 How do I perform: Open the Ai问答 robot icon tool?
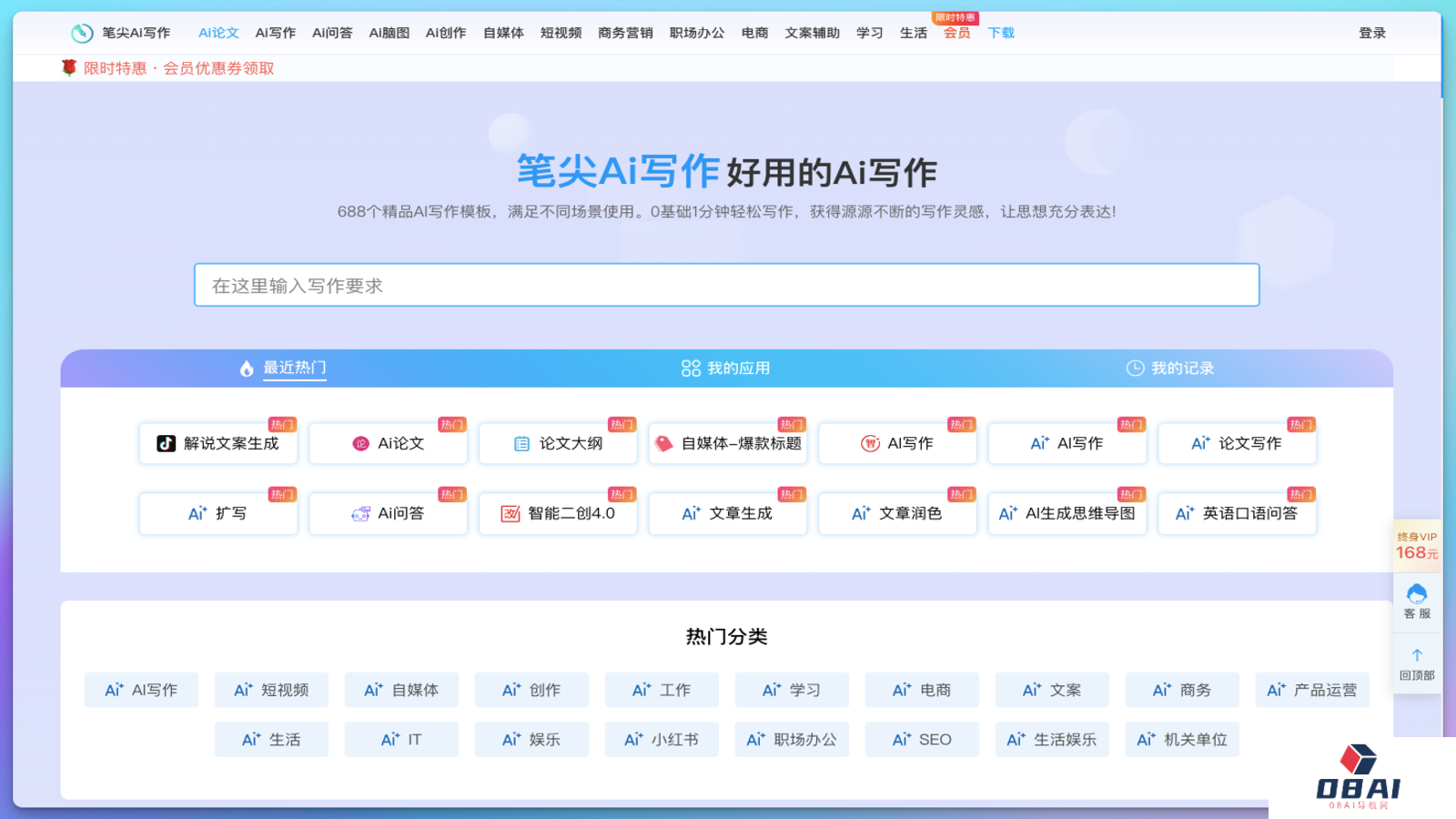tap(360, 513)
